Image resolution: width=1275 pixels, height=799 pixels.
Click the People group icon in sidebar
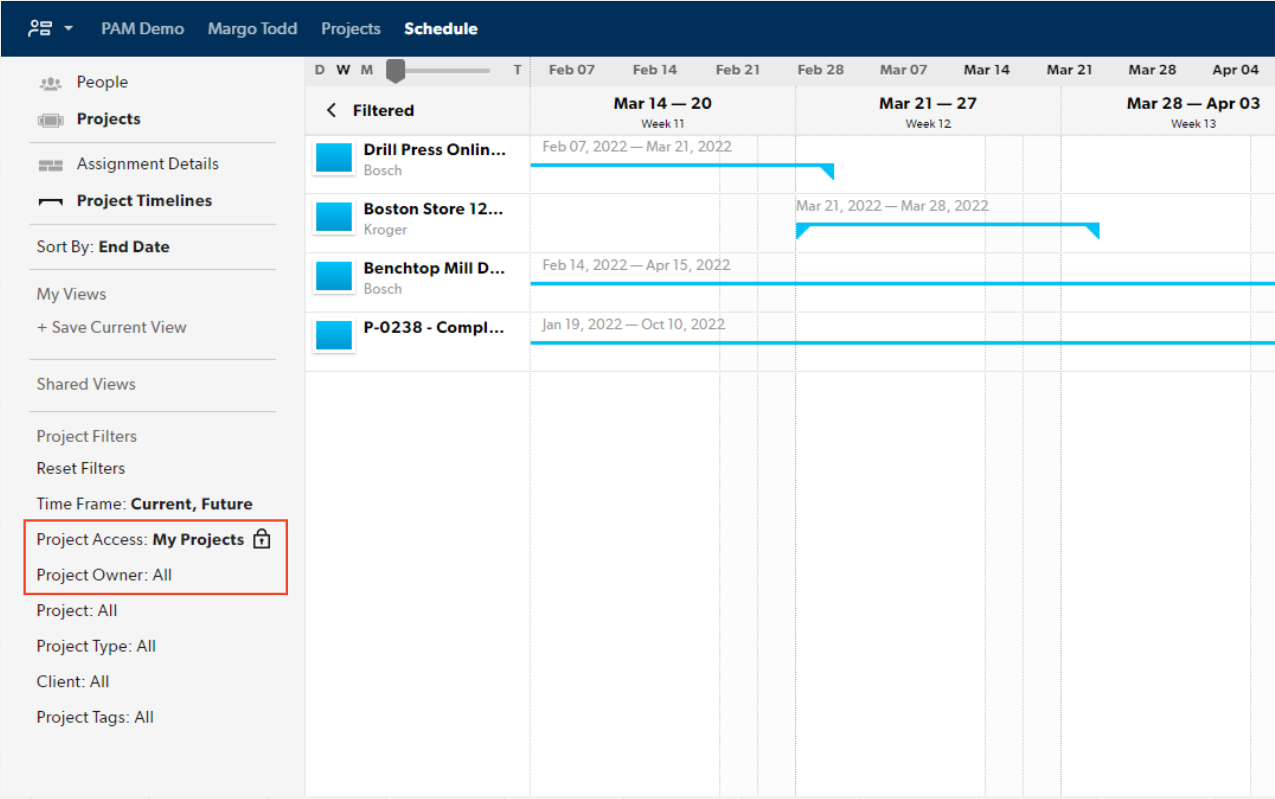point(50,83)
